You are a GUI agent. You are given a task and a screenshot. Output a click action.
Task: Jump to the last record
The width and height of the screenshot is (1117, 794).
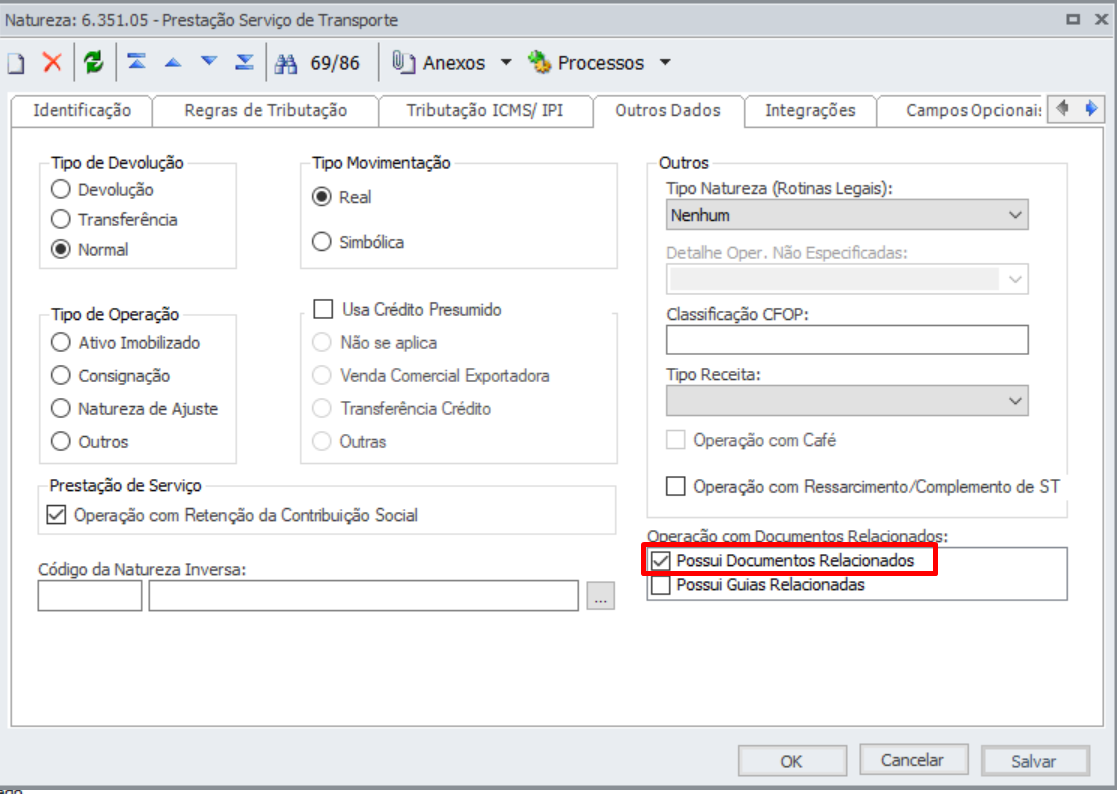point(244,63)
